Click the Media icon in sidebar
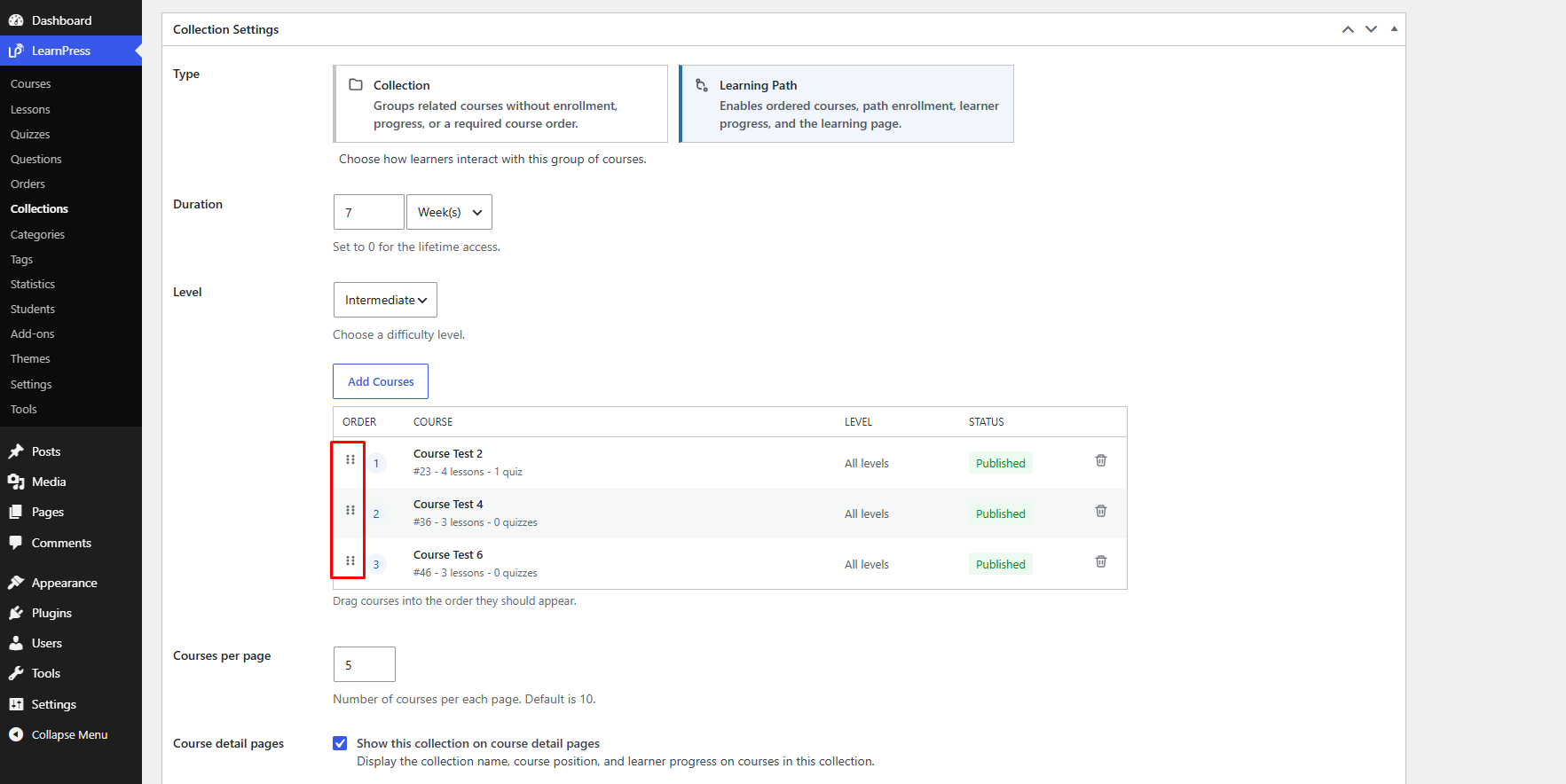 coord(16,482)
